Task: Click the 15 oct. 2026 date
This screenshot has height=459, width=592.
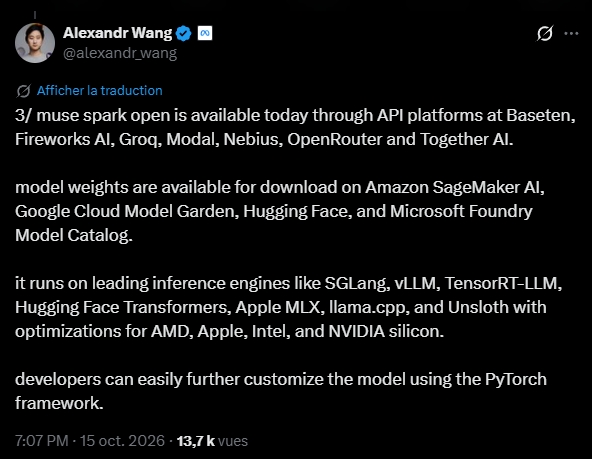Action: [x=122, y=441]
